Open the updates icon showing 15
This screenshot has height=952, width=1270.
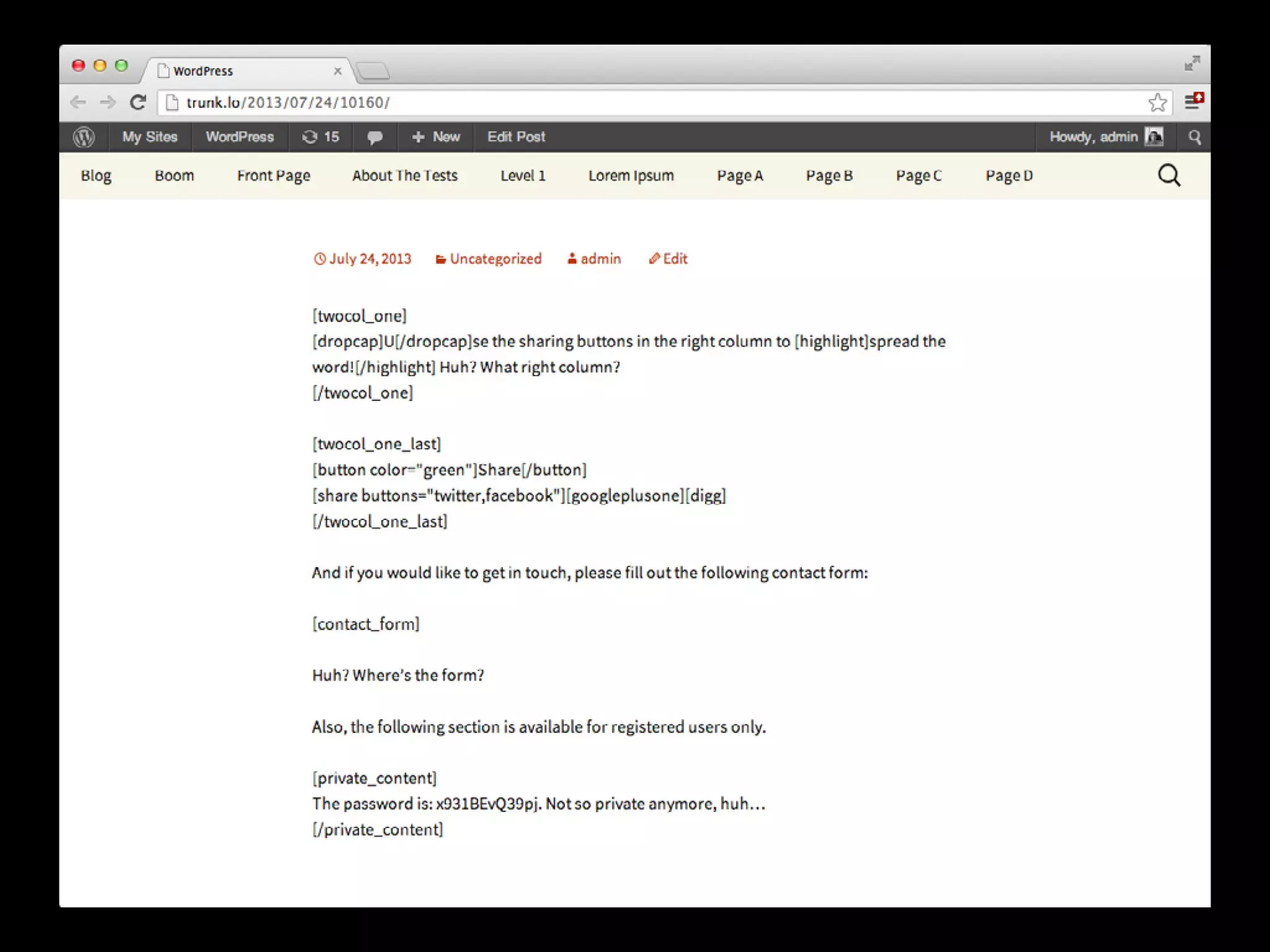tap(321, 137)
